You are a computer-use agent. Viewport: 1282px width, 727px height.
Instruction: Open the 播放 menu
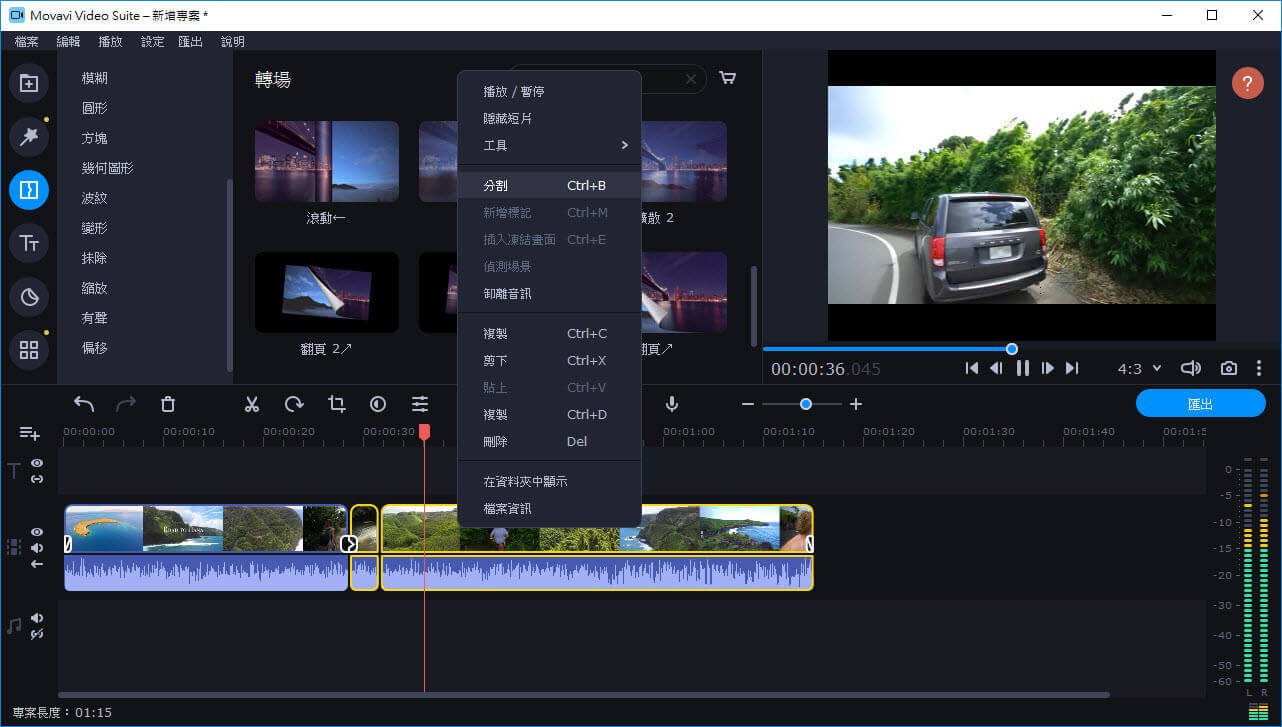110,42
